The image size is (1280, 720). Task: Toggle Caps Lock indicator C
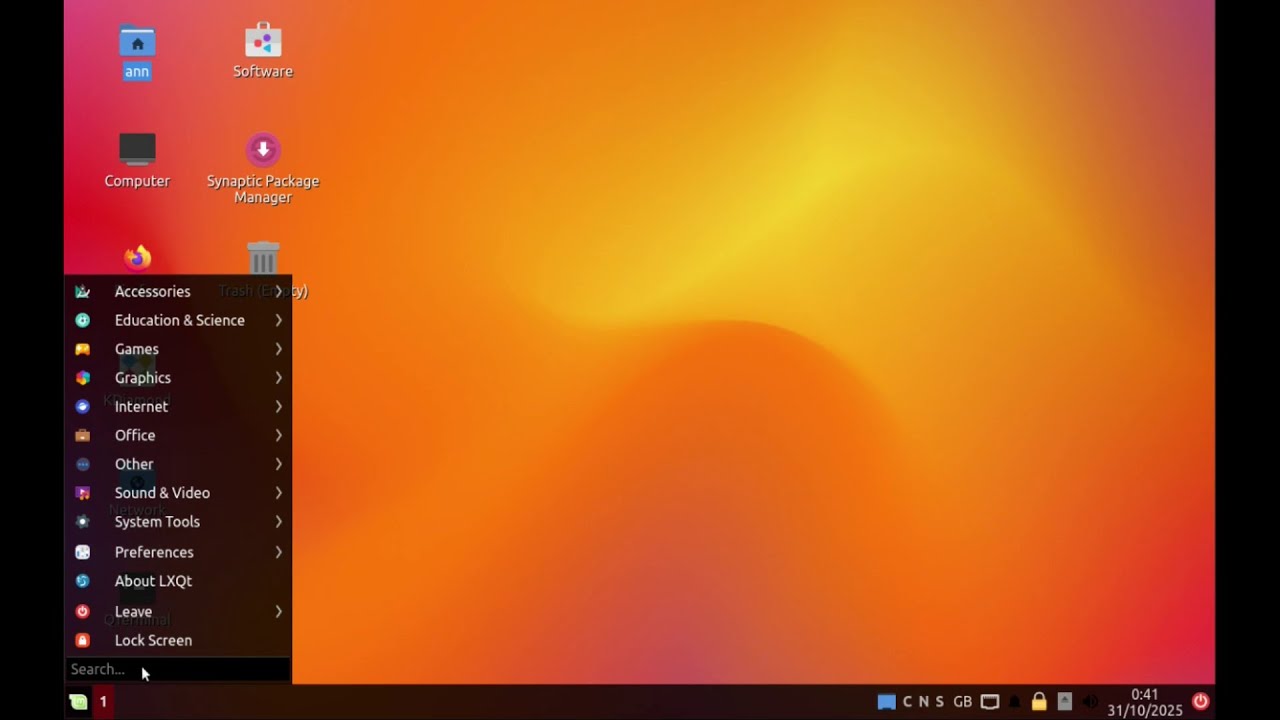908,702
